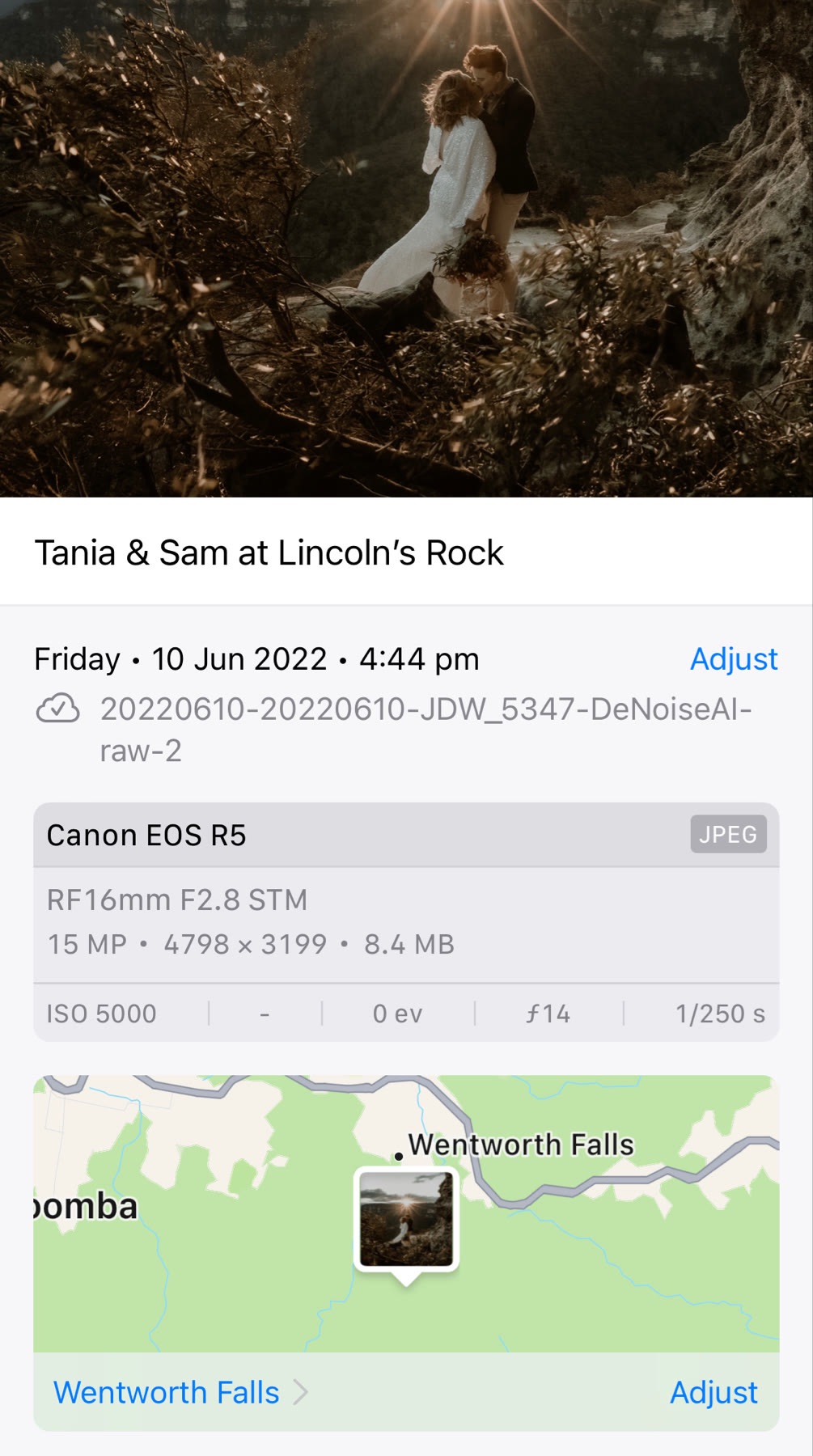Viewport: 813px width, 1456px height.
Task: Tap the town dot marker beside Wentworth Falls label
Action: 399,1157
